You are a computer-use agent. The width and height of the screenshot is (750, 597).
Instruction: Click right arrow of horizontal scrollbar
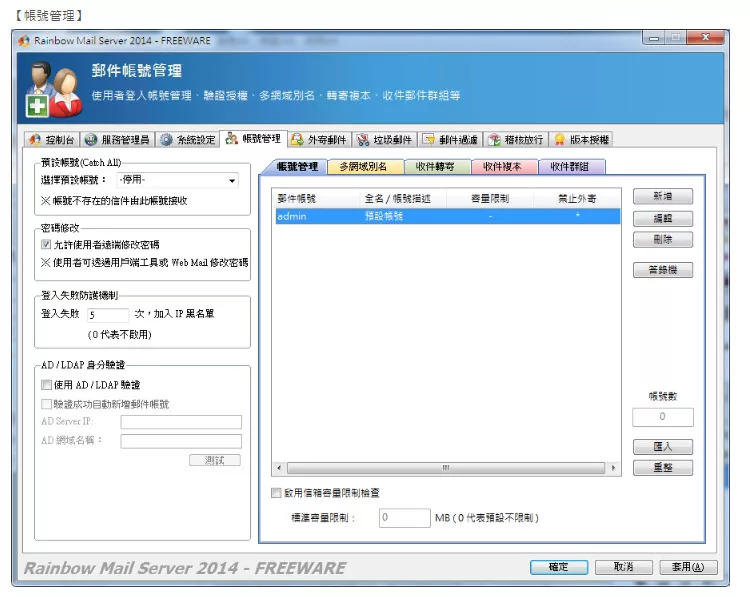[613, 468]
